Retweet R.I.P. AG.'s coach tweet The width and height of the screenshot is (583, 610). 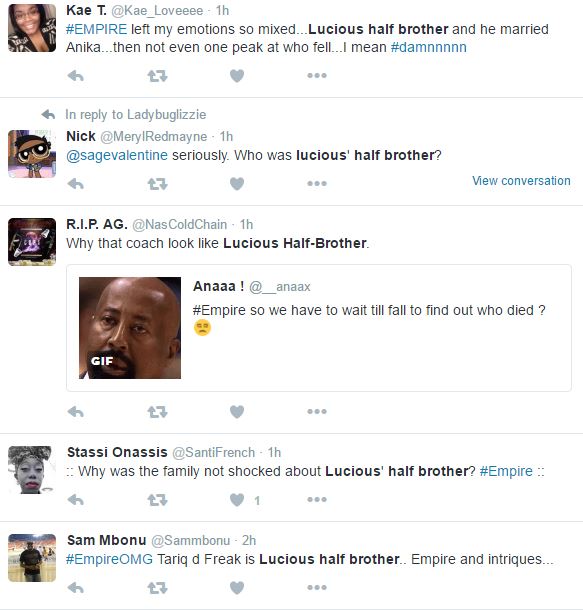[x=157, y=412]
